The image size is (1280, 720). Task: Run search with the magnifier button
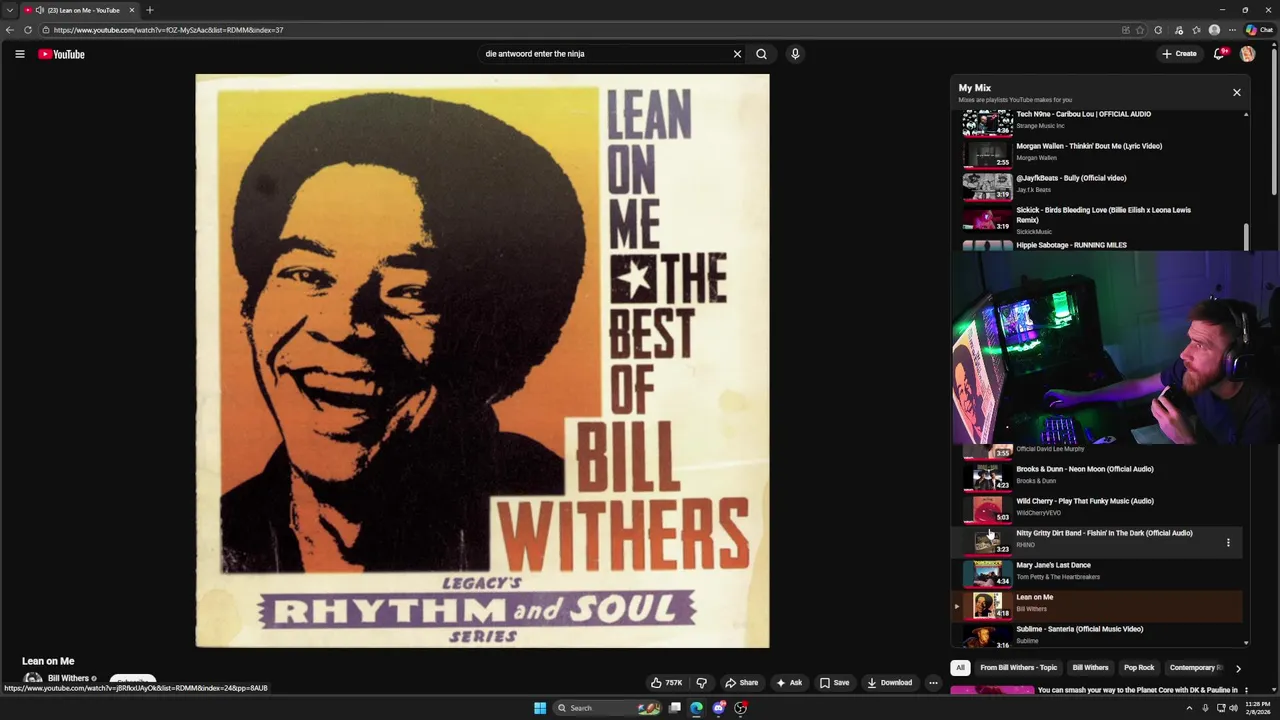(x=762, y=54)
